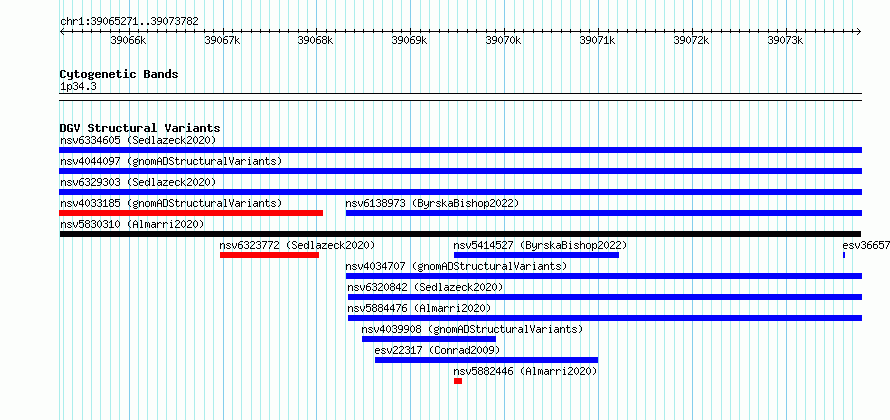The height and width of the screenshot is (420, 890).
Task: Click the 1p34.3 cytogenetic band bar
Action: tap(460, 97)
